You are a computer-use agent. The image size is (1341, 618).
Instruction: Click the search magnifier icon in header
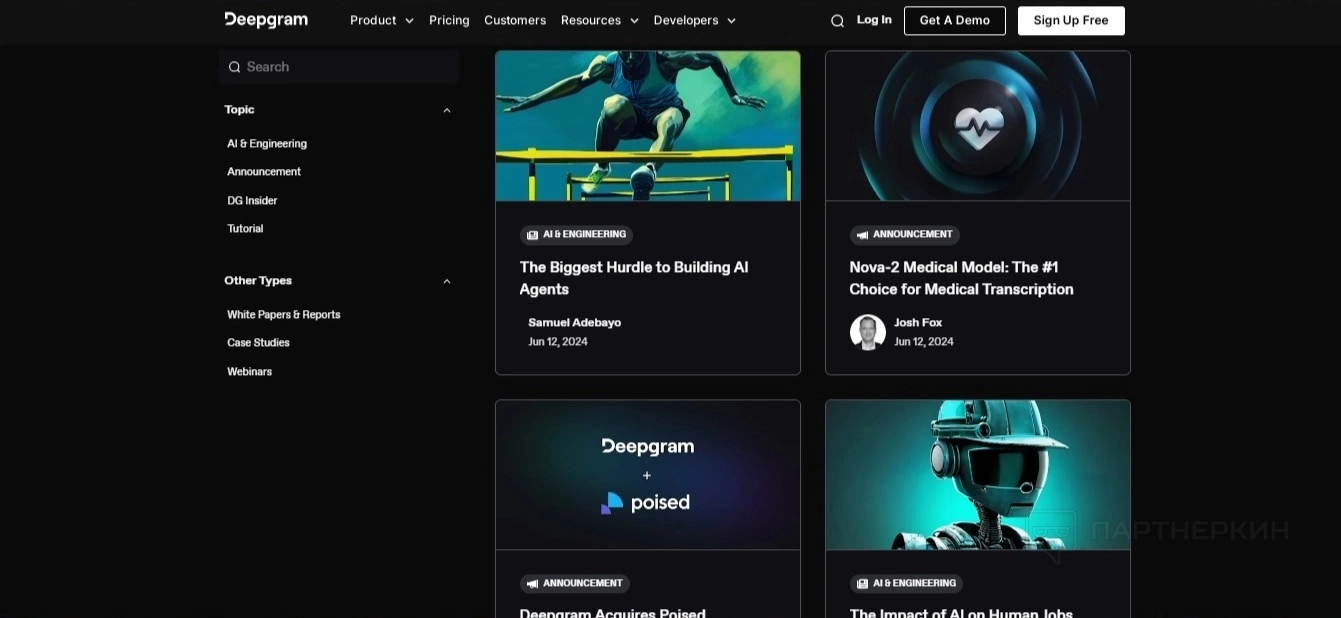click(x=837, y=21)
